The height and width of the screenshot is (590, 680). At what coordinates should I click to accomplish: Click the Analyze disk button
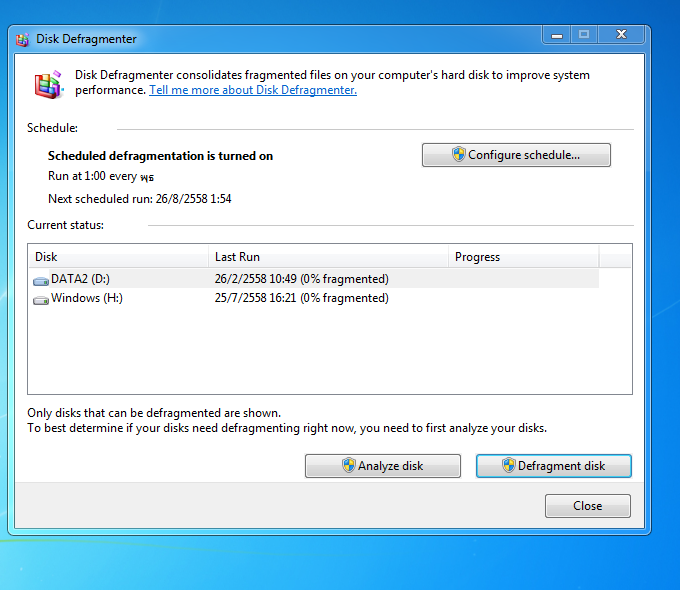[x=382, y=466]
